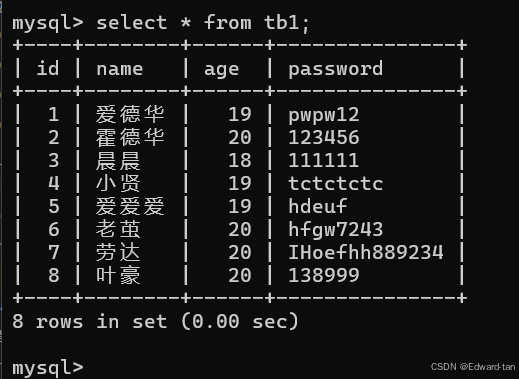Click the 'age' column header
519x379 pixels.
(x=221, y=70)
